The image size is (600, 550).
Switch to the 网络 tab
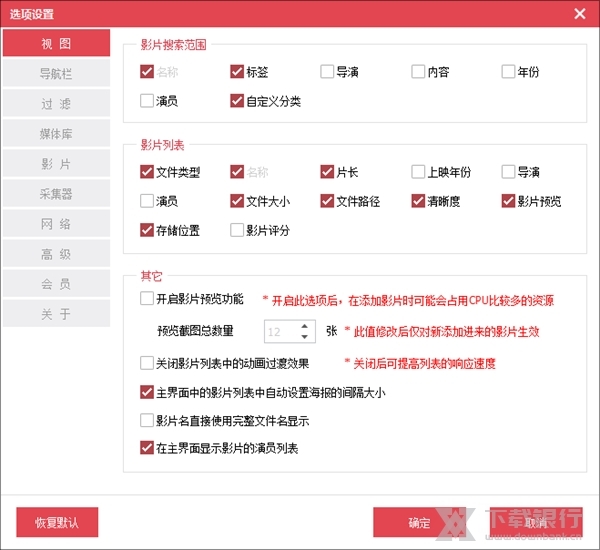click(x=56, y=224)
